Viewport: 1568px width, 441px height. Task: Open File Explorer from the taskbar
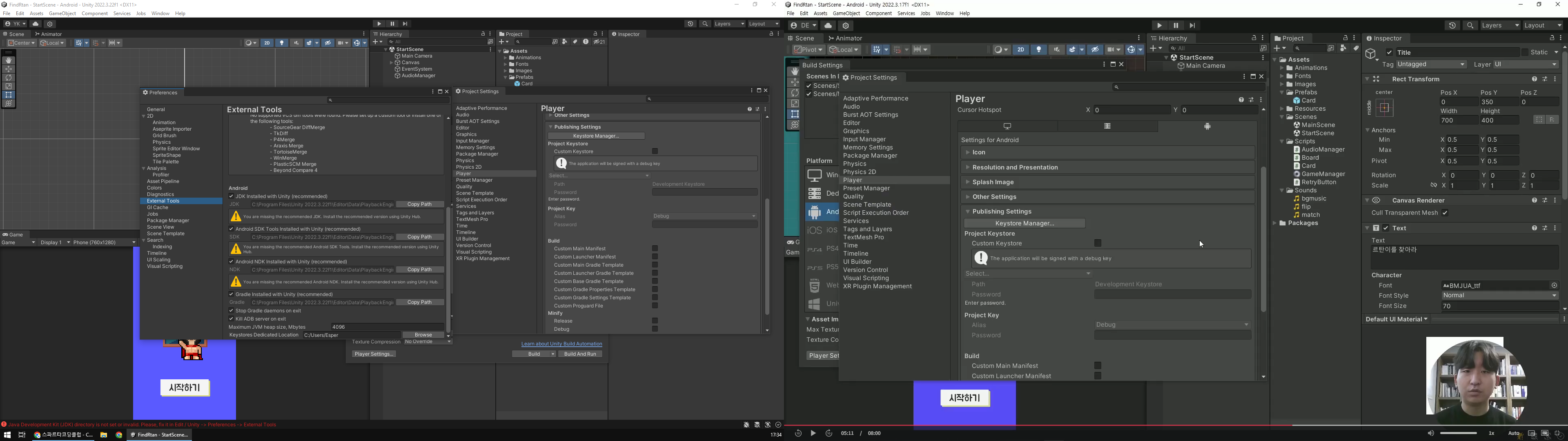click(104, 435)
